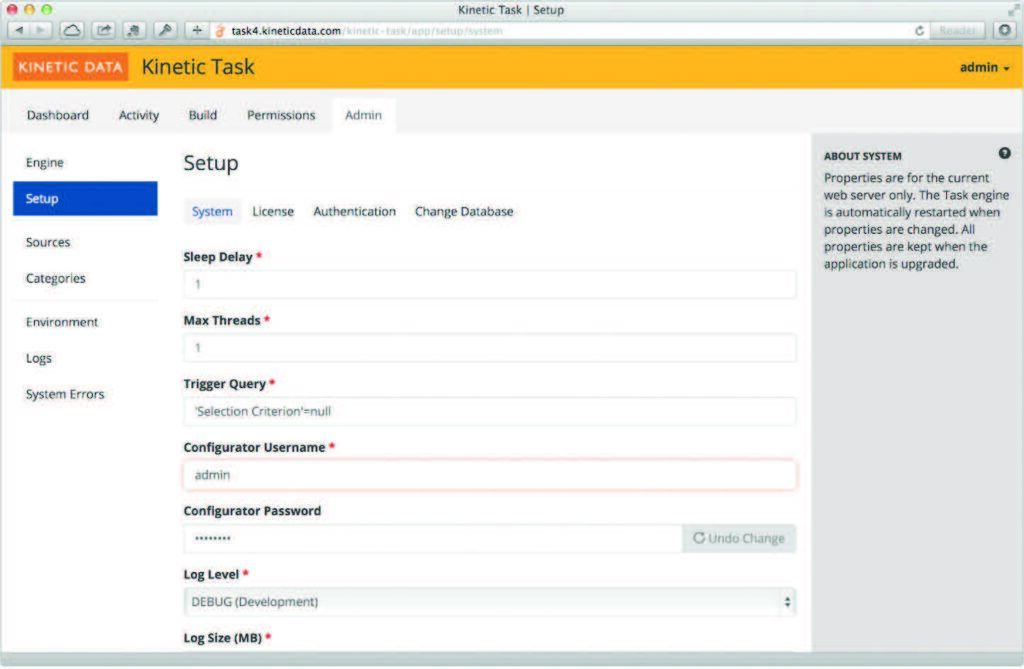Open the admin user dropdown menu
This screenshot has width=1024, height=669.
point(984,68)
